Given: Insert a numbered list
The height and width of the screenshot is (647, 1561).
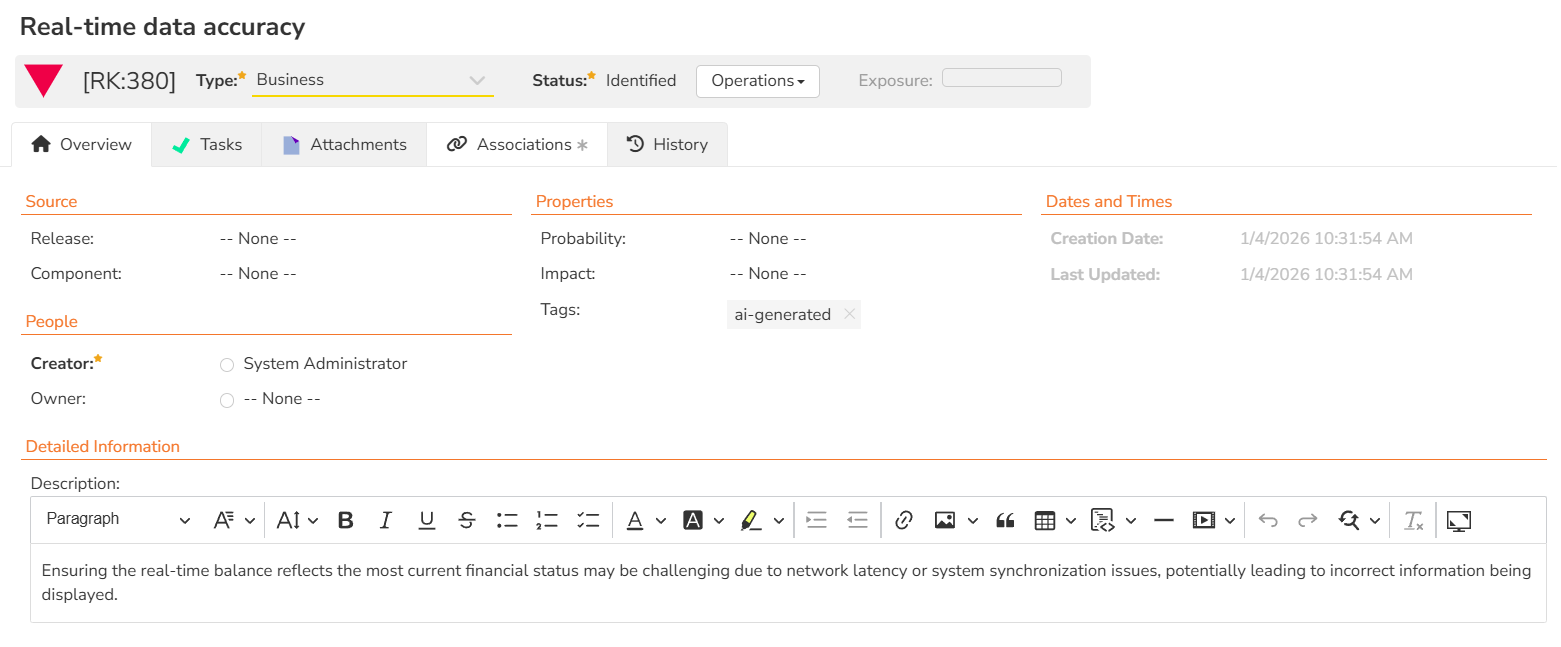Looking at the screenshot, I should pyautogui.click(x=547, y=520).
